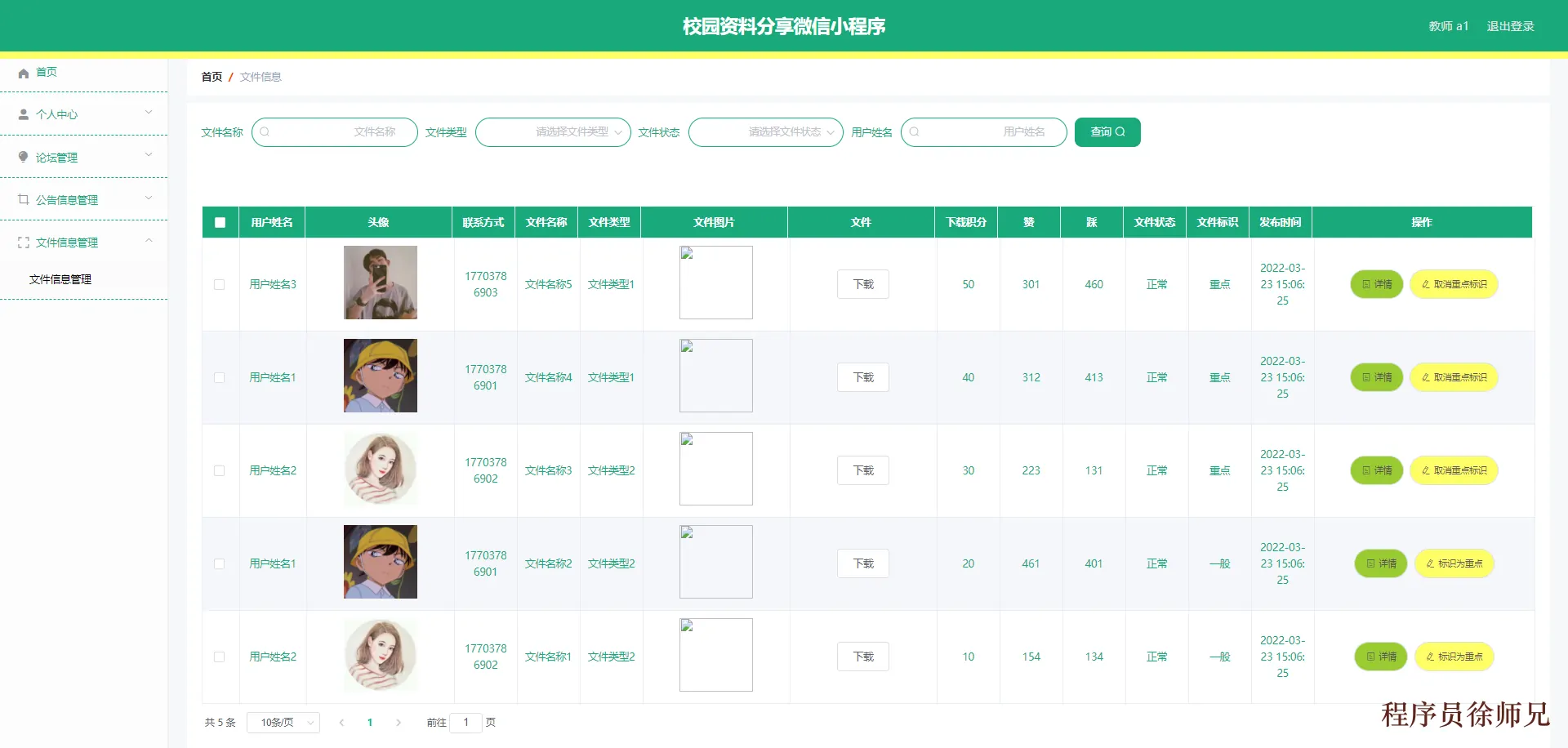Click the 查询 search button

(1107, 132)
